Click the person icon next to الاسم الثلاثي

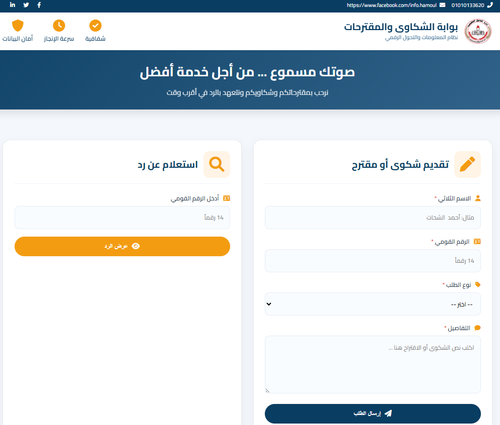click(478, 198)
